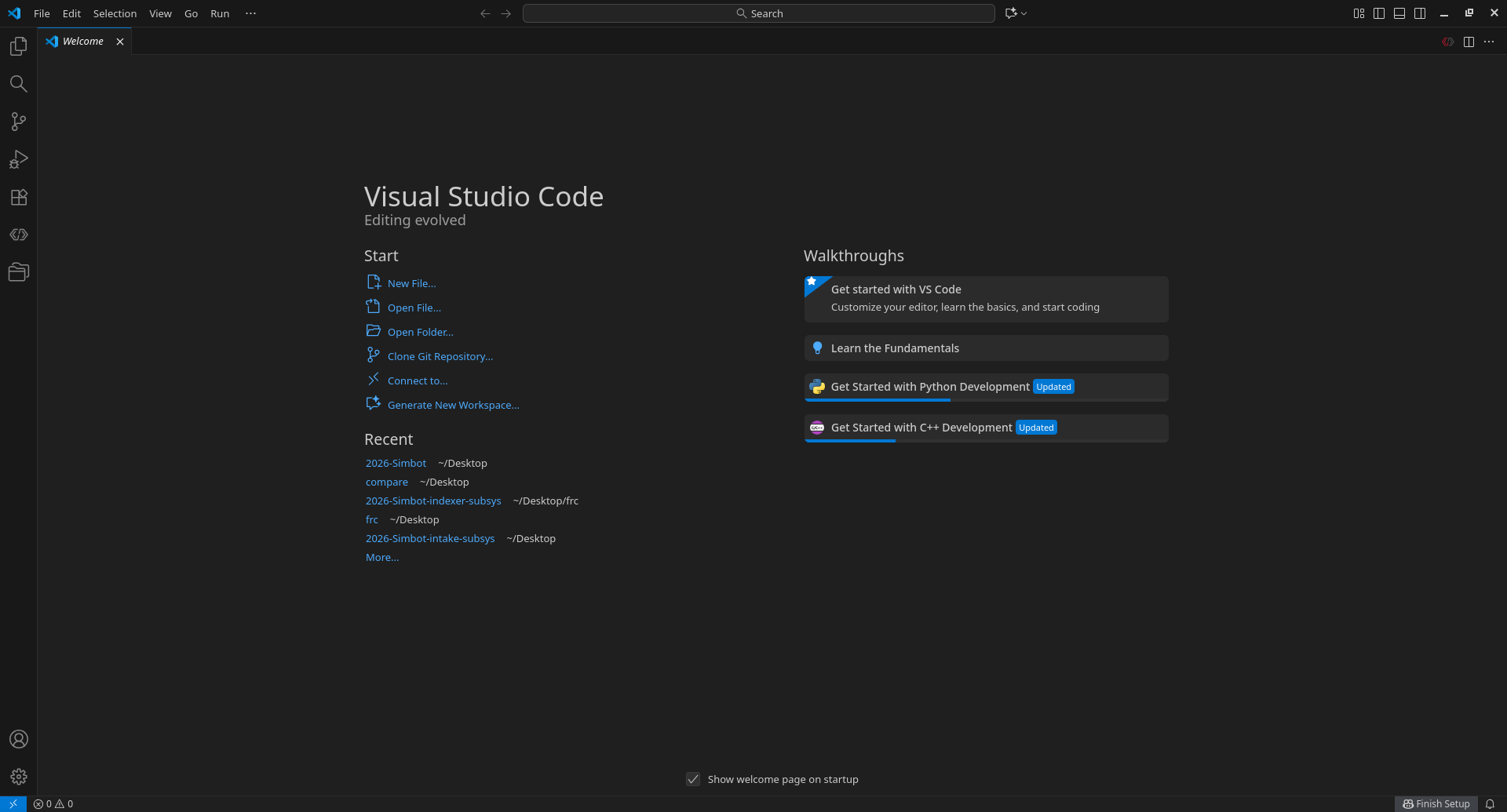This screenshot has height=812, width=1507.
Task: Click Finish Setup in status bar
Action: point(1436,803)
